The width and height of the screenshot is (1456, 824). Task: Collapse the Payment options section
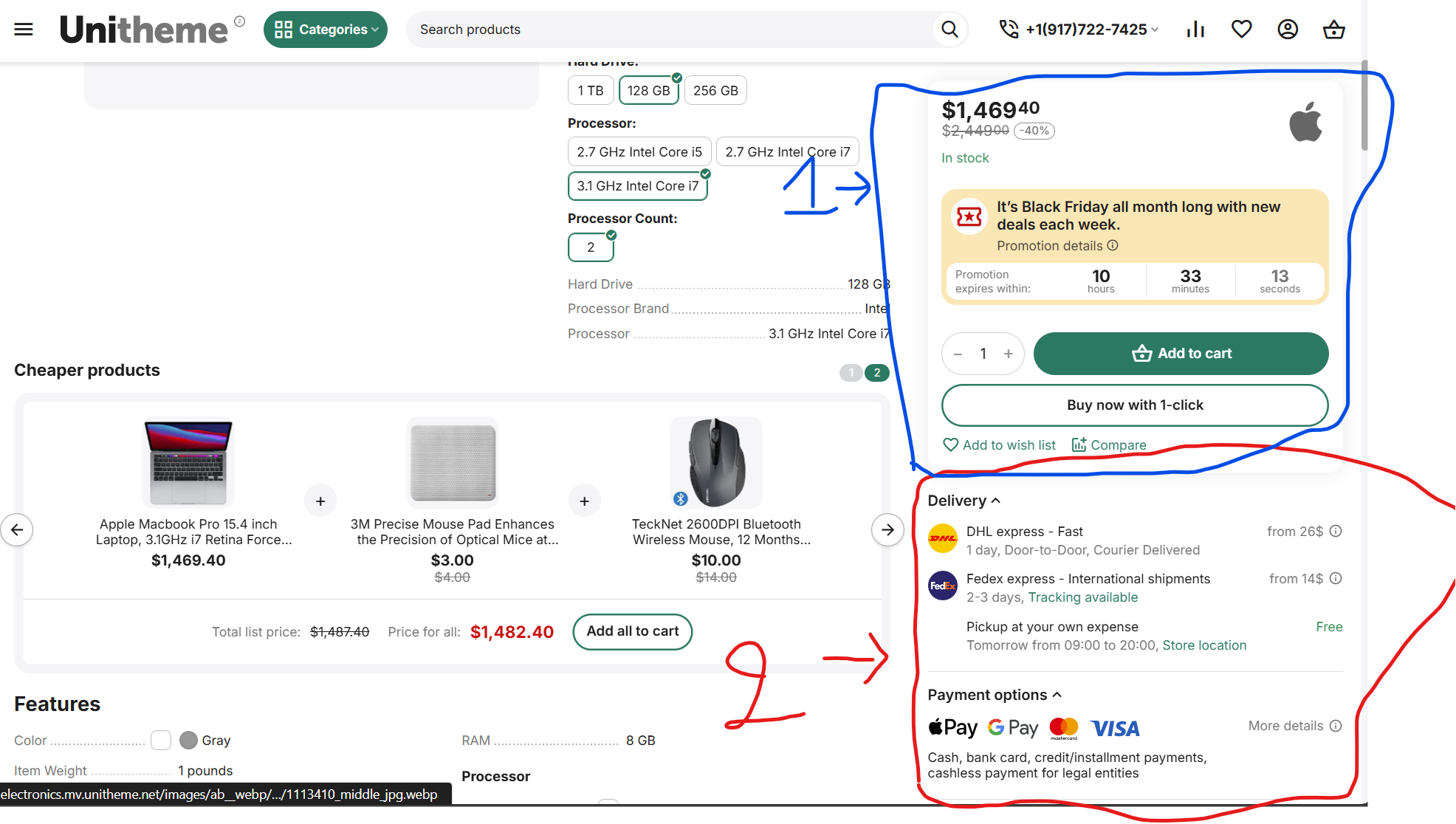click(x=995, y=695)
